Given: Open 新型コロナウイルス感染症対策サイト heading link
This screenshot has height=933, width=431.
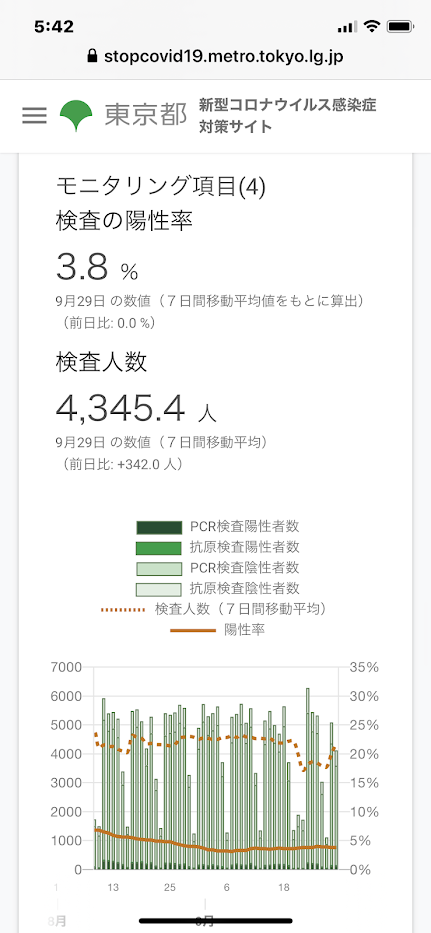Looking at the screenshot, I should point(288,115).
